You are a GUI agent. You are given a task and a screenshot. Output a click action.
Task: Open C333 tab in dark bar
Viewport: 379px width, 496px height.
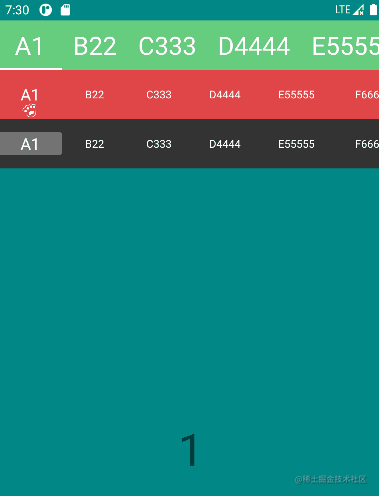pyautogui.click(x=159, y=144)
